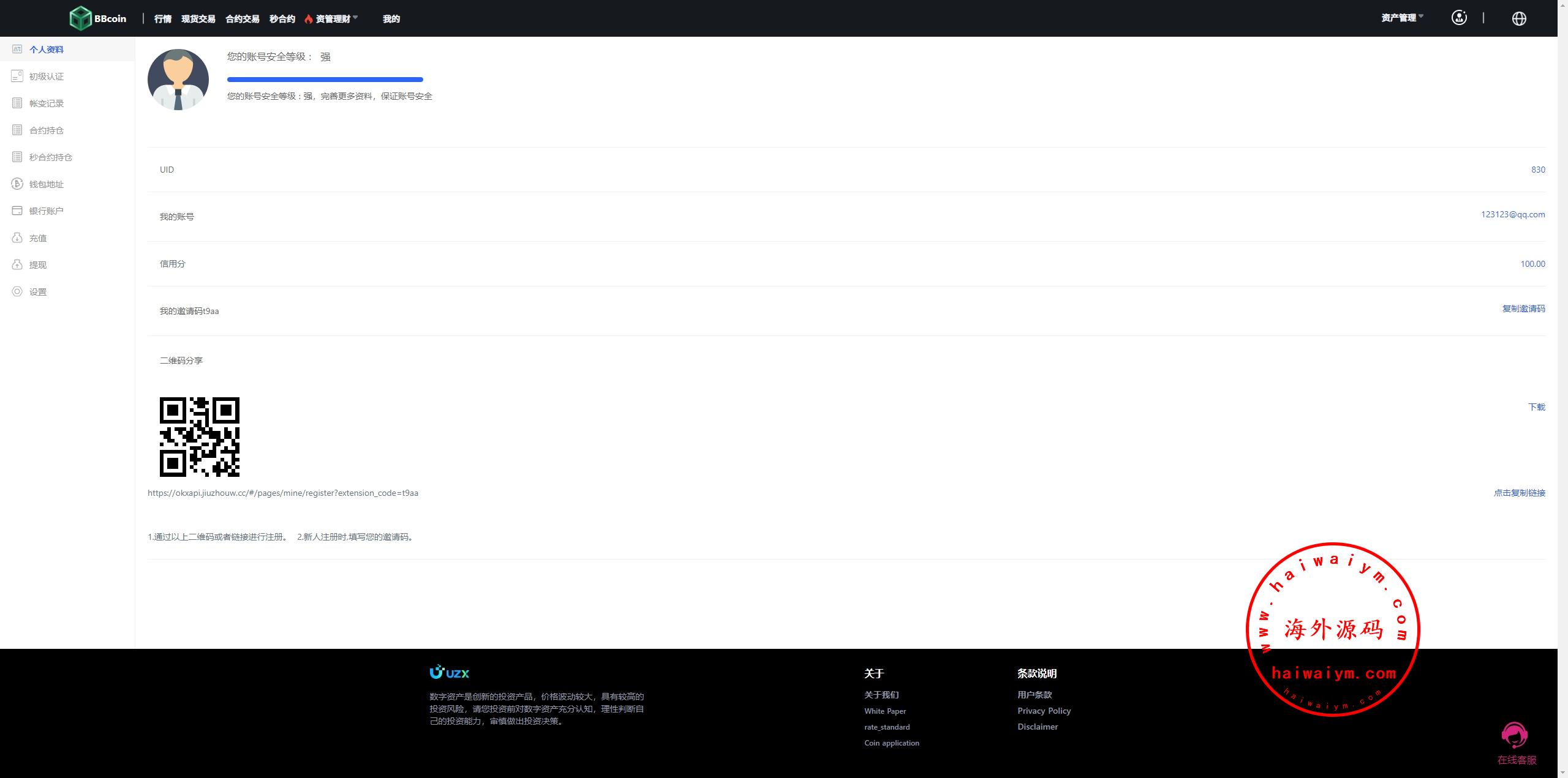Expand the 资管理财 dropdown menu
The image size is (1568, 778).
334,19
